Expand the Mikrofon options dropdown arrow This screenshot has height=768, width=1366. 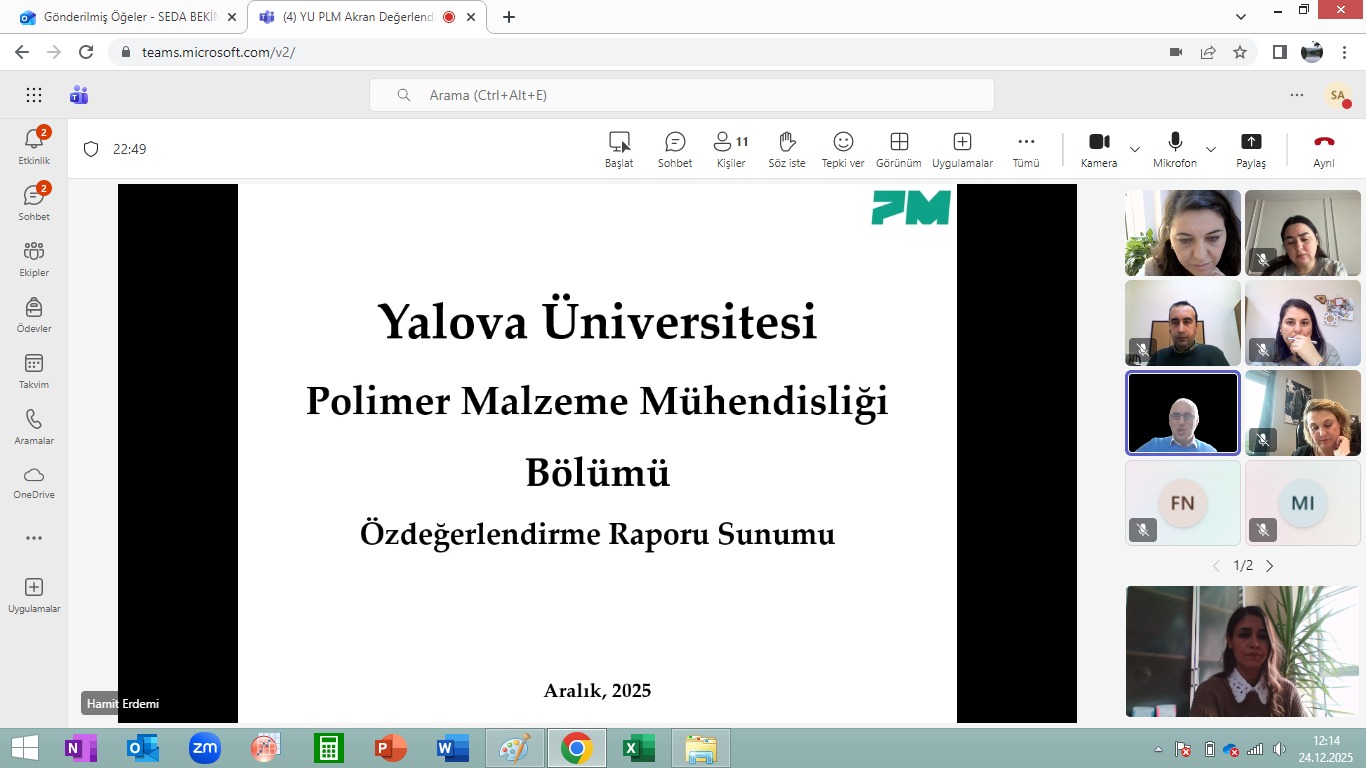click(1211, 149)
